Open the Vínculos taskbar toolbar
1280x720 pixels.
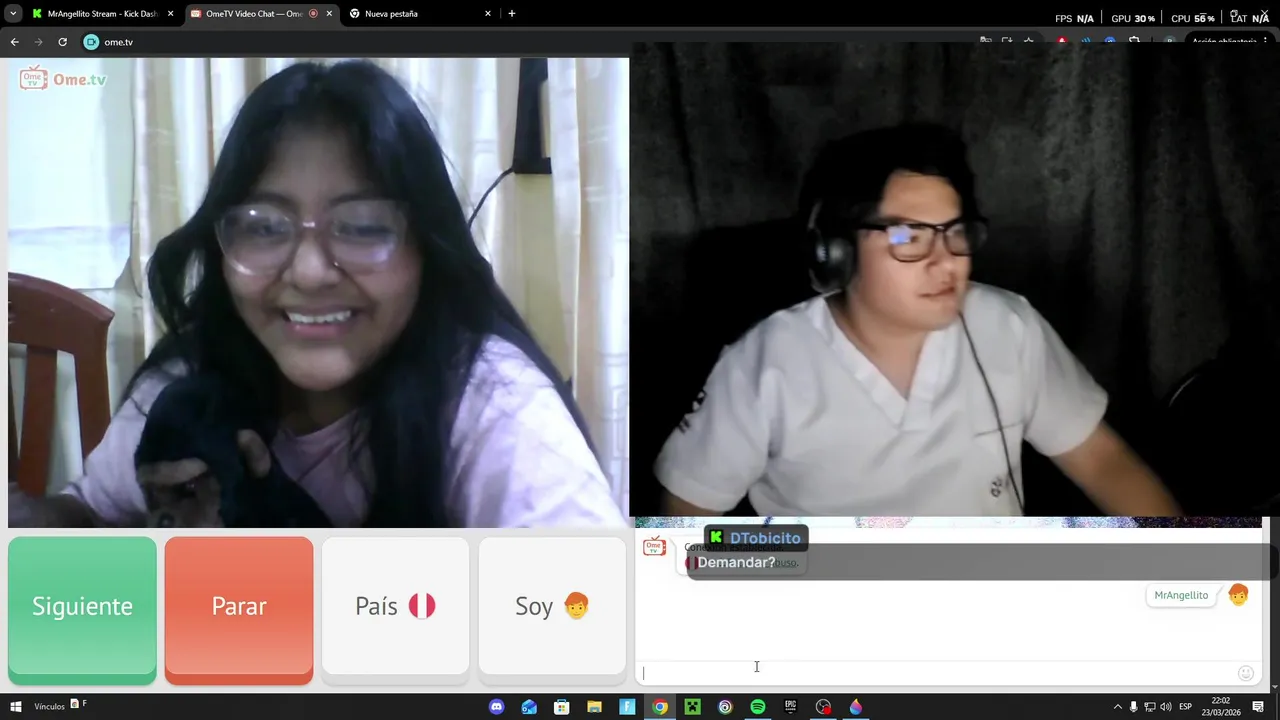click(49, 707)
